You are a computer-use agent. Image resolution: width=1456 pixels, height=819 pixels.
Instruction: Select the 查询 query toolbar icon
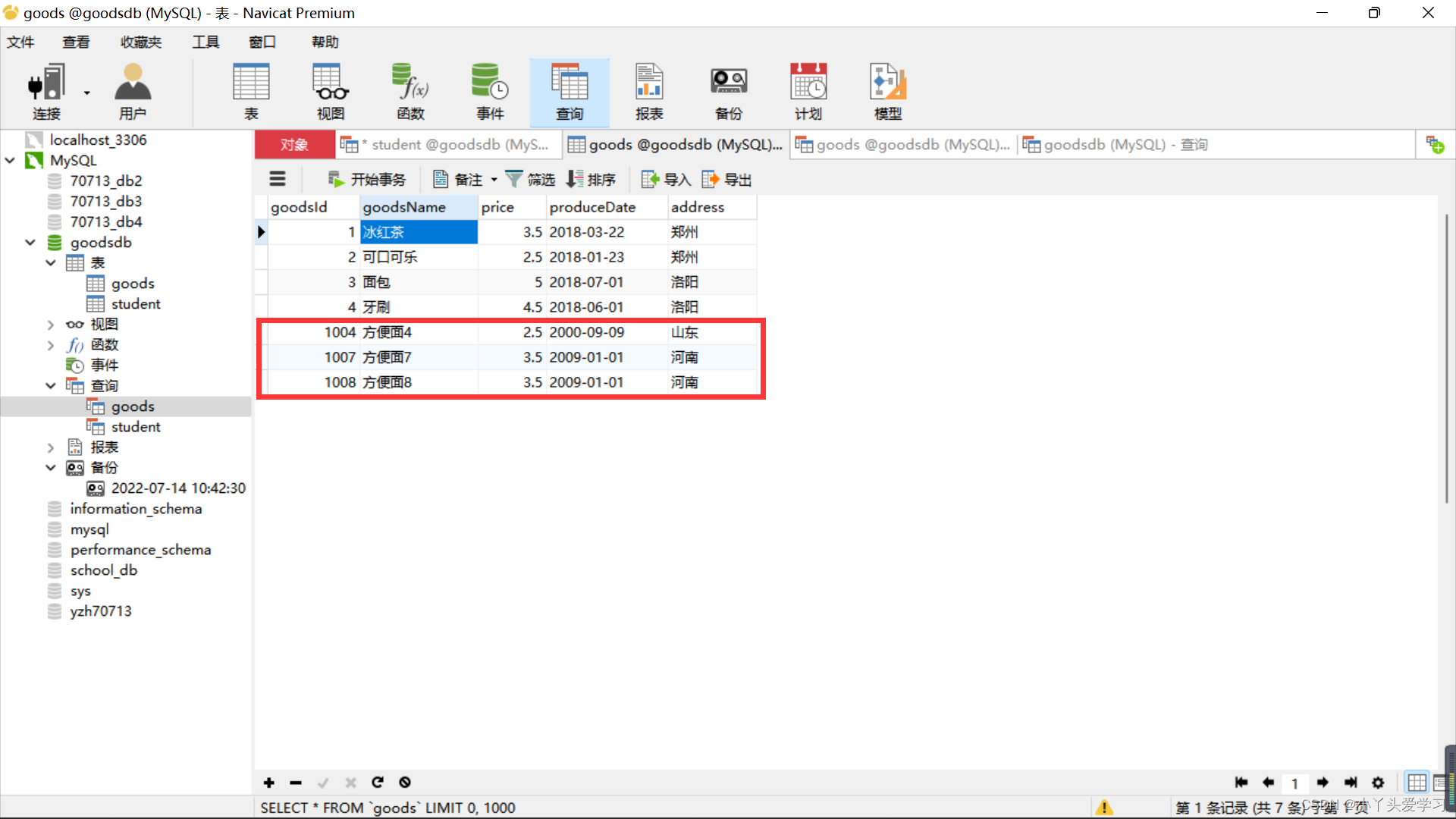pyautogui.click(x=570, y=93)
